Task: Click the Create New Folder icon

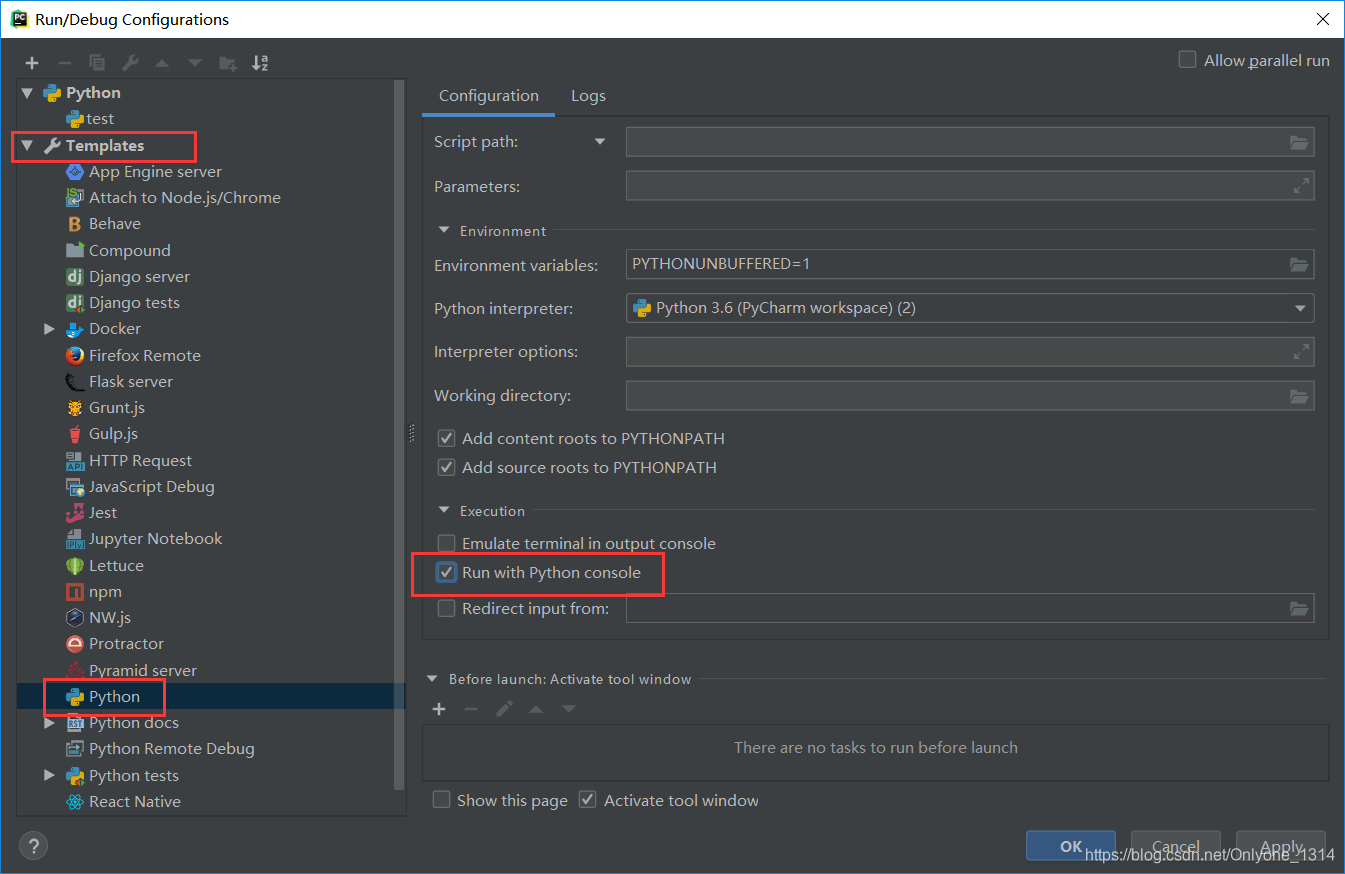Action: 228,63
